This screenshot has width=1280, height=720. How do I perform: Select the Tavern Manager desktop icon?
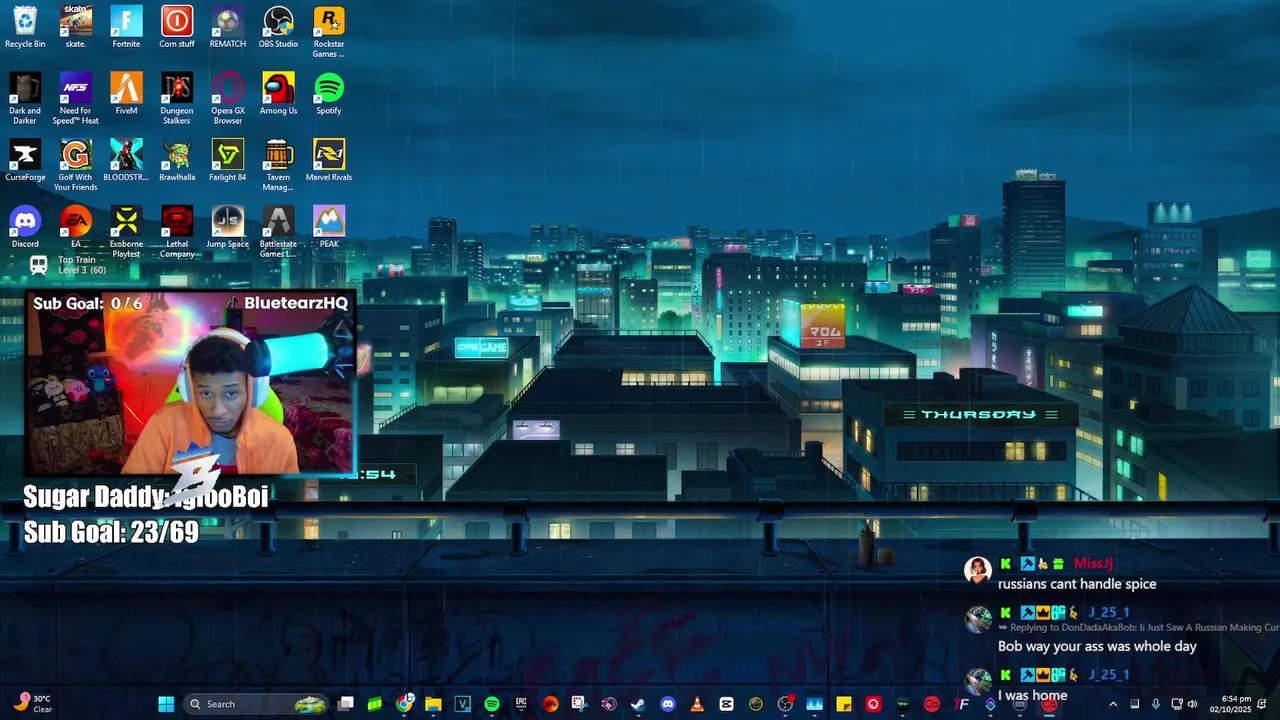pos(278,165)
